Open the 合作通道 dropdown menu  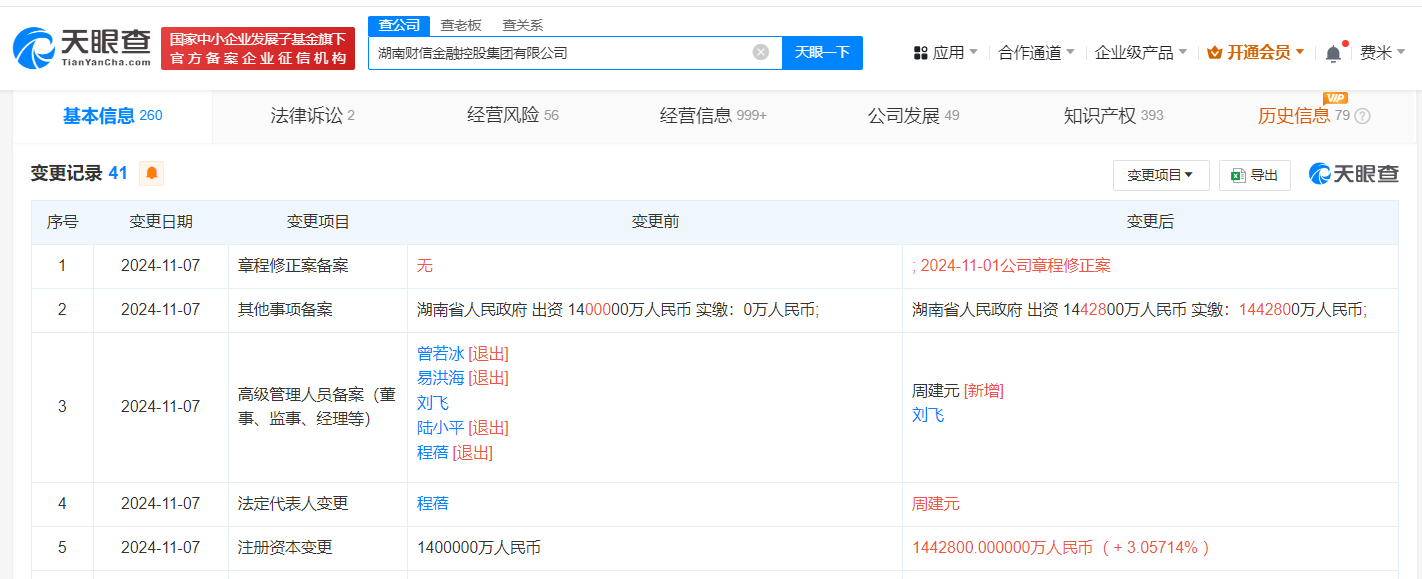[x=1036, y=53]
